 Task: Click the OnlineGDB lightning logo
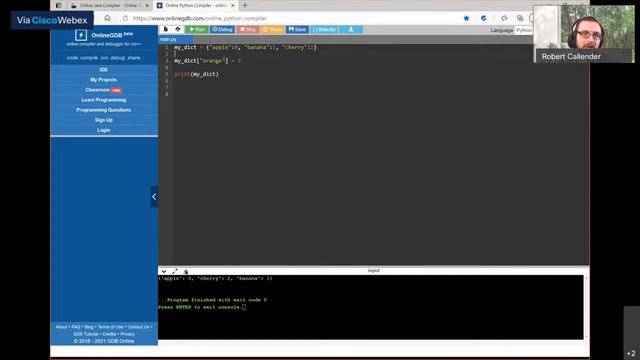[x=81, y=35]
